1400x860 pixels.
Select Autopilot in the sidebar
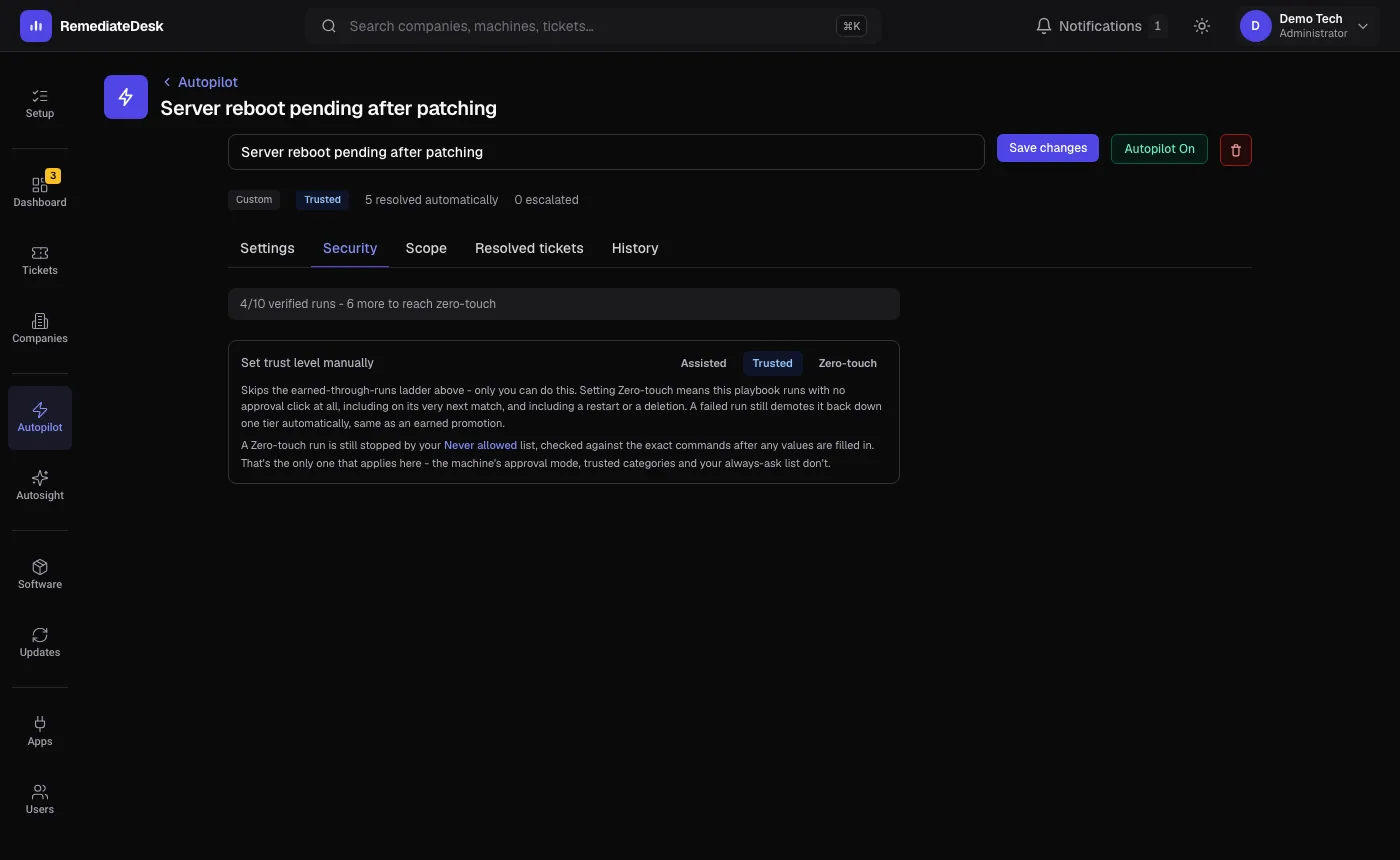40,417
